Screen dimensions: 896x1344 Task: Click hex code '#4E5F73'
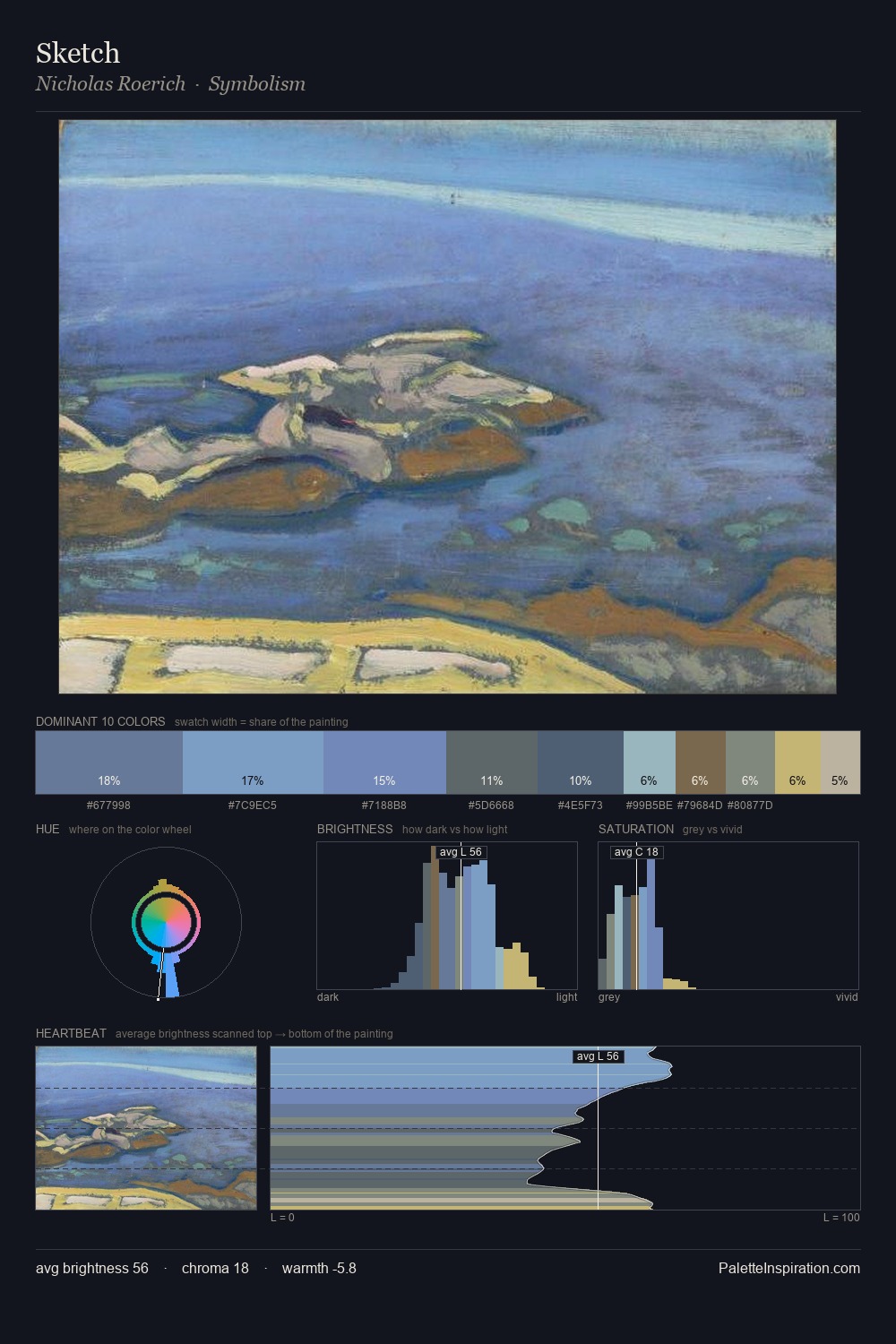581,805
